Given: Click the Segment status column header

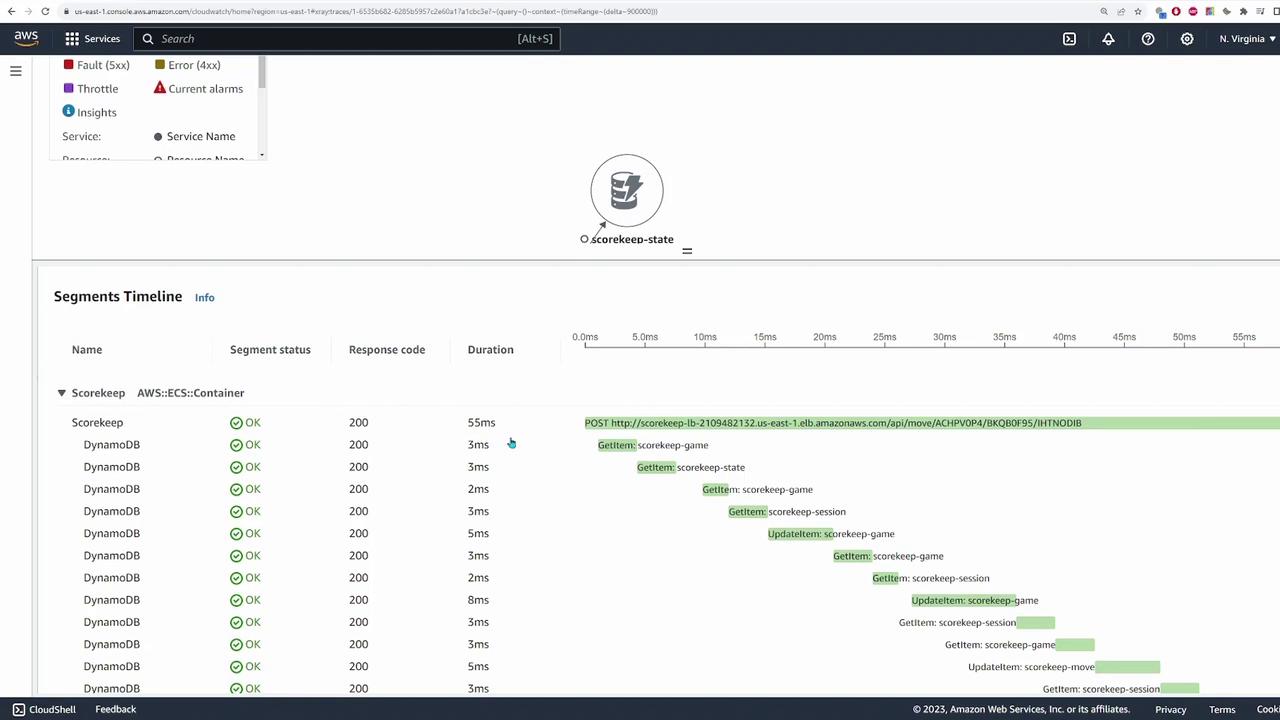Looking at the screenshot, I should tap(270, 350).
